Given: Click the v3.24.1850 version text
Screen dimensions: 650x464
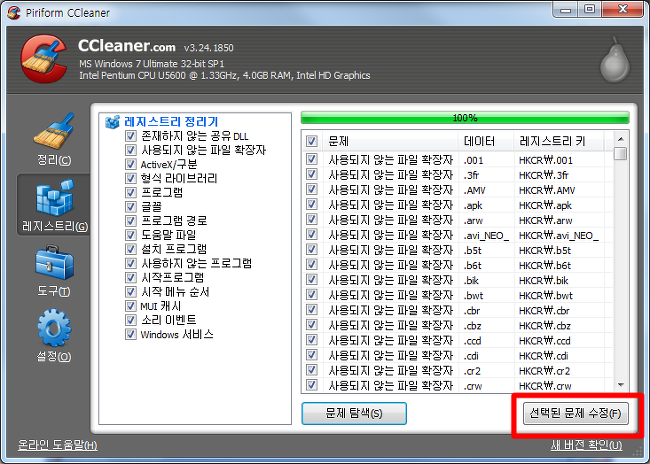Looking at the screenshot, I should pyautogui.click(x=209, y=48).
